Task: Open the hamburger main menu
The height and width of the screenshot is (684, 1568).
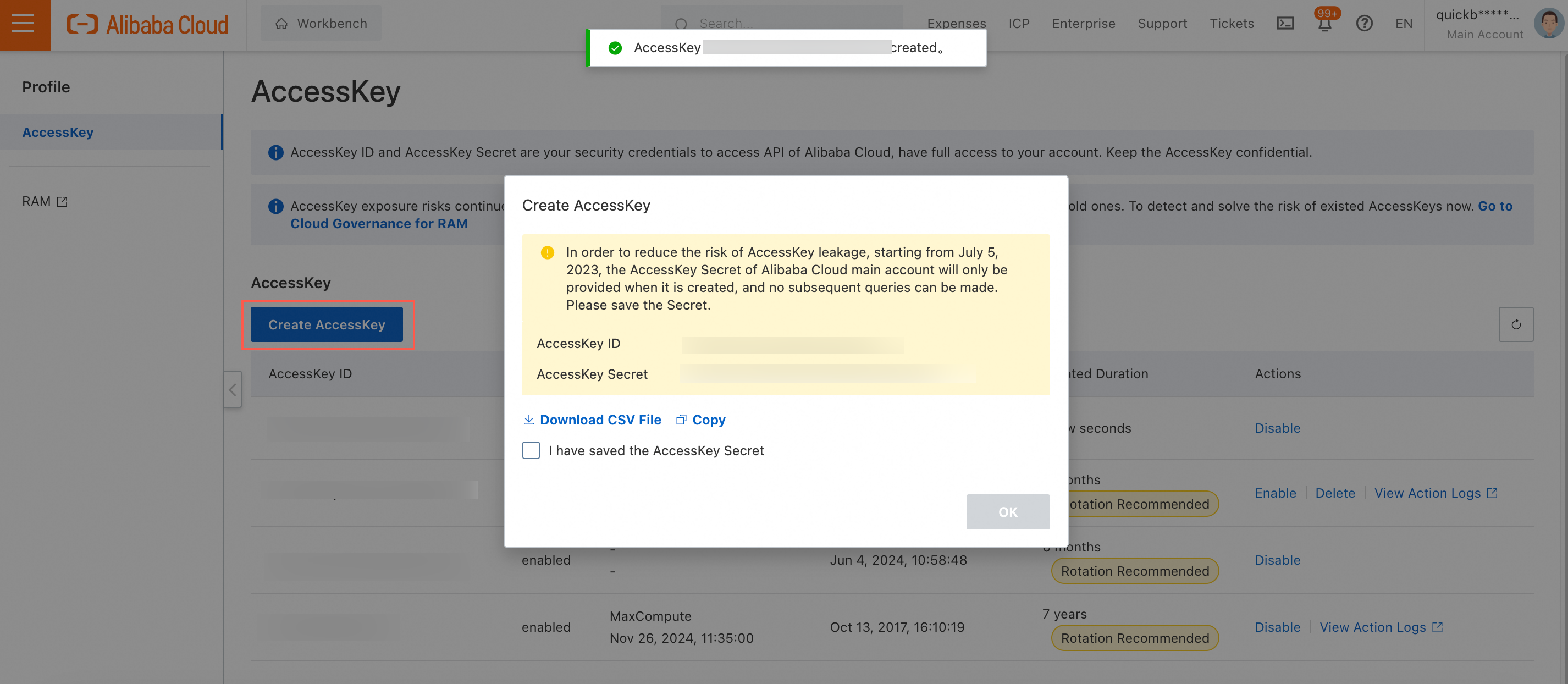Action: point(24,24)
